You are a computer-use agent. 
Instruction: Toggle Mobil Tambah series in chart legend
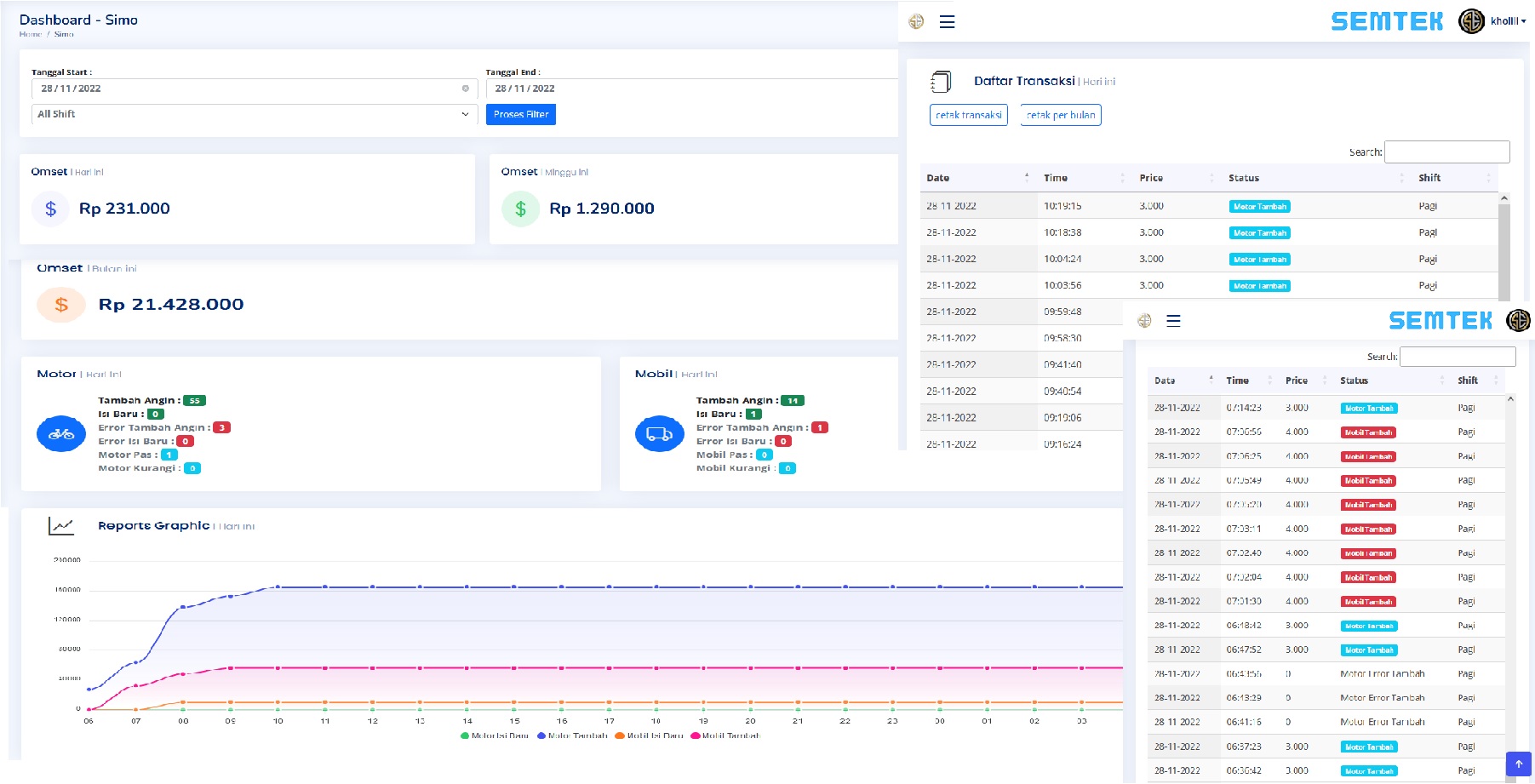[725, 735]
